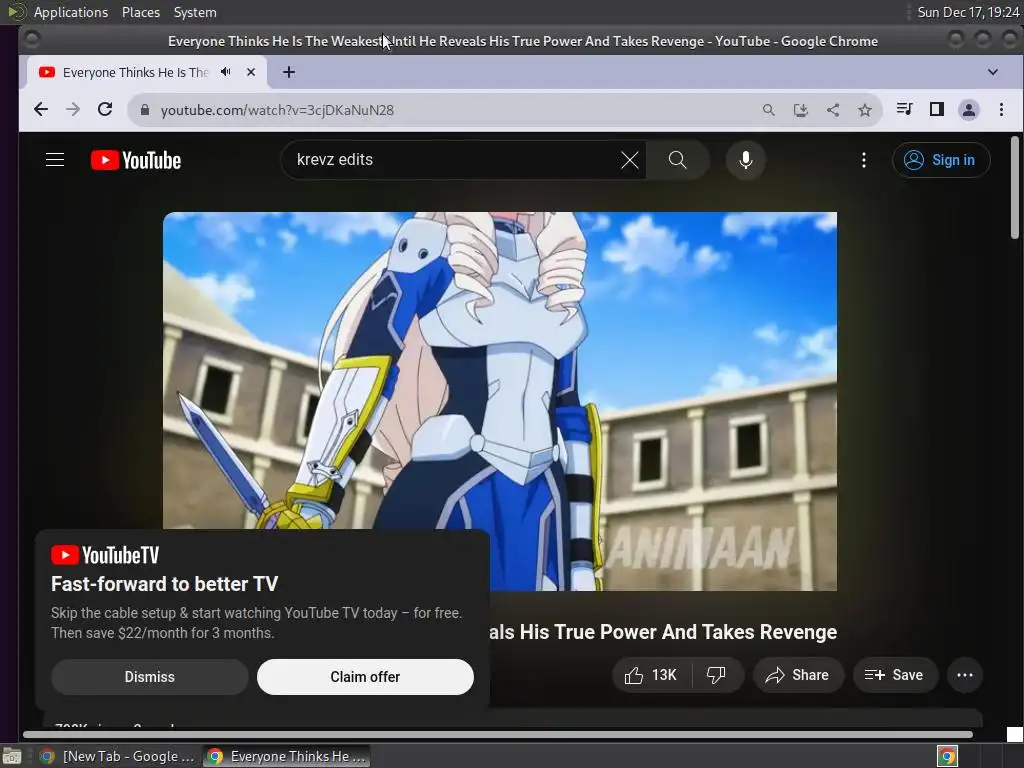
Task: Open Chrome three-dot customize menu
Action: [1001, 110]
